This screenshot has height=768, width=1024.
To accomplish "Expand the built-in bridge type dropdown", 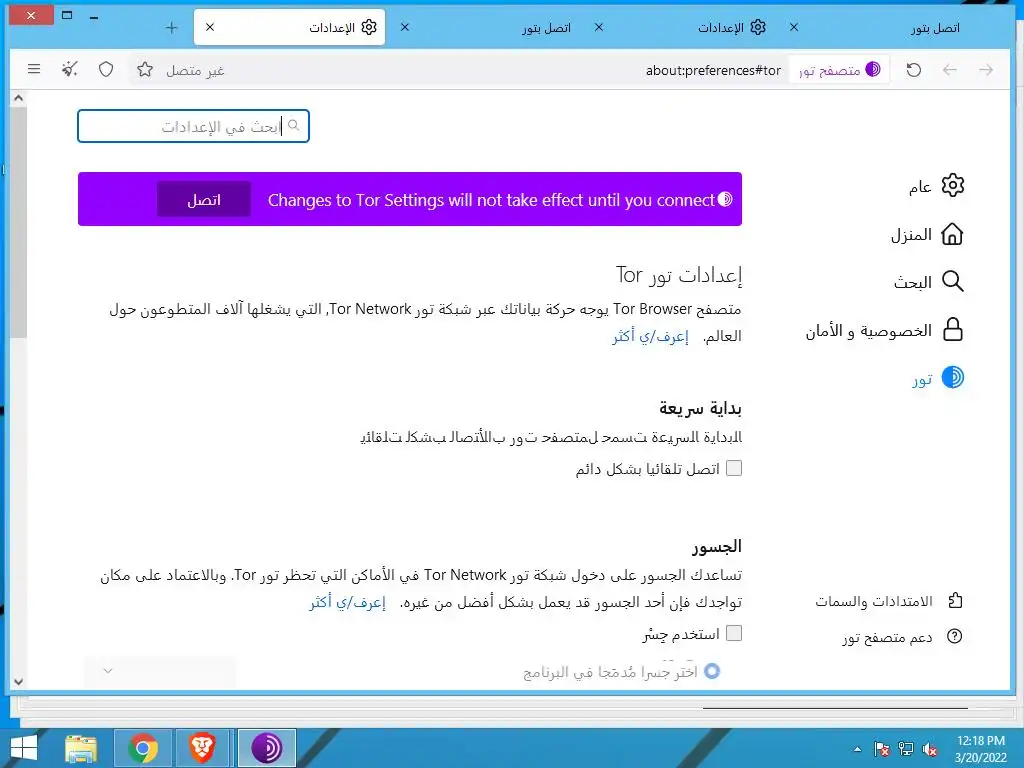I will (159, 671).
